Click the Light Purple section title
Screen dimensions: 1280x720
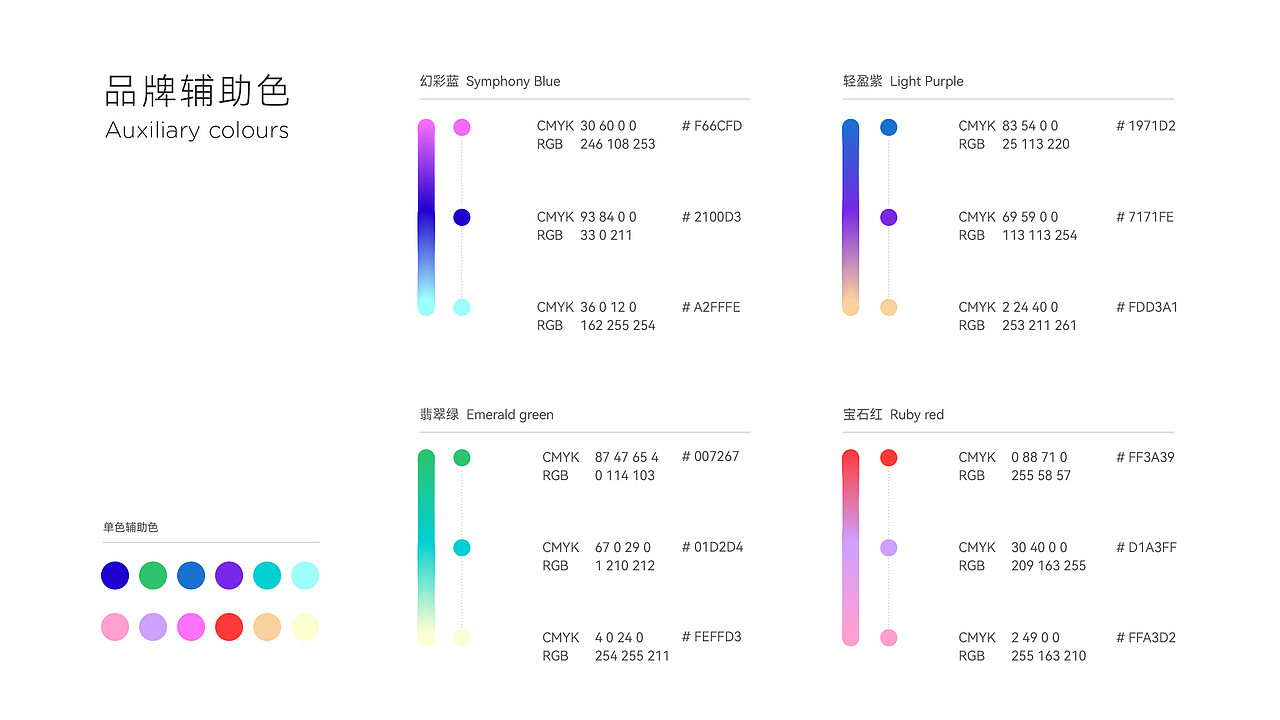903,81
